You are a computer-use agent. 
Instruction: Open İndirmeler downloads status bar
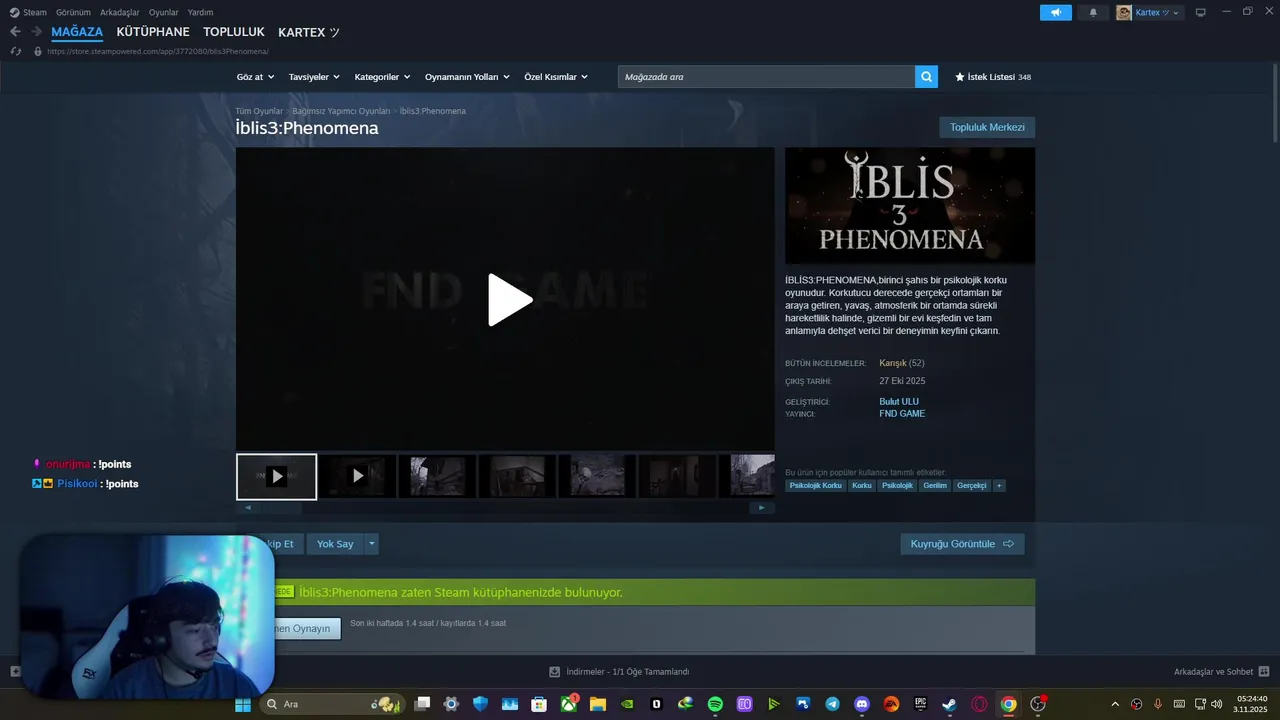(619, 672)
